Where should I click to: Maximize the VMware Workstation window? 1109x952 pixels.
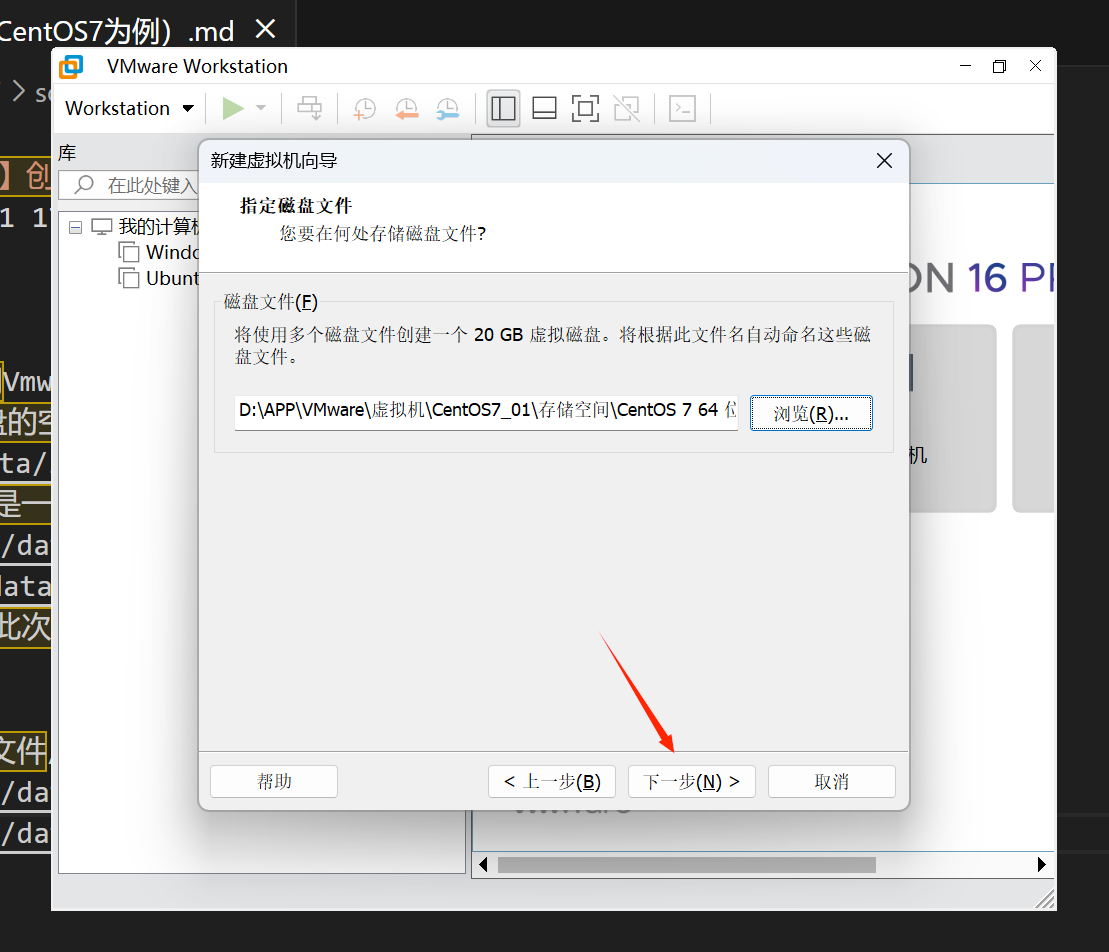click(x=999, y=66)
